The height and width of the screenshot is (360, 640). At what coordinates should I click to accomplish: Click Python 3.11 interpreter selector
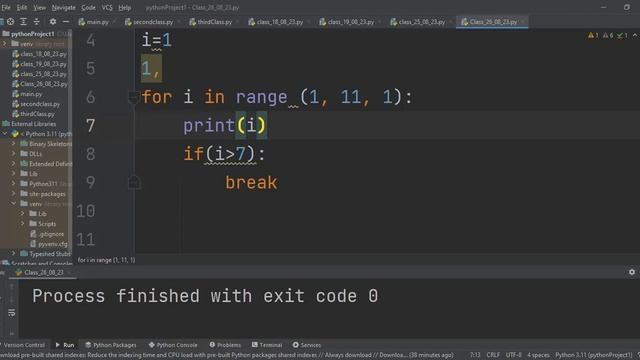593,355
